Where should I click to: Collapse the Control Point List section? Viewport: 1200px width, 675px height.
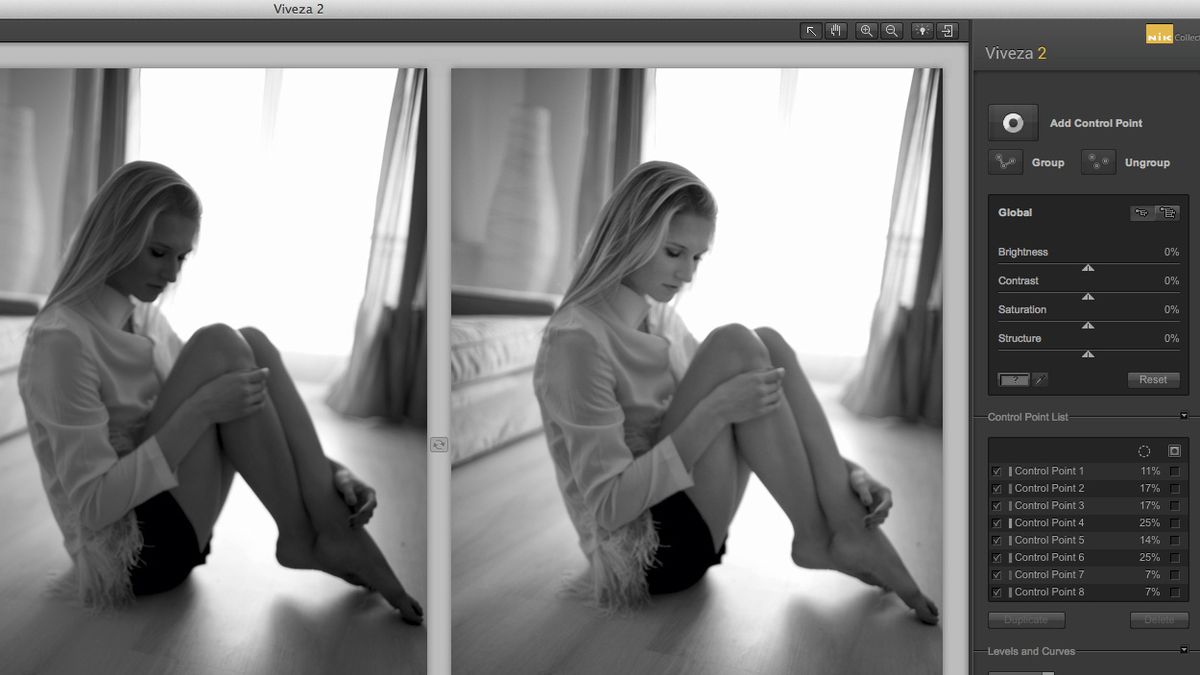pyautogui.click(x=1184, y=416)
